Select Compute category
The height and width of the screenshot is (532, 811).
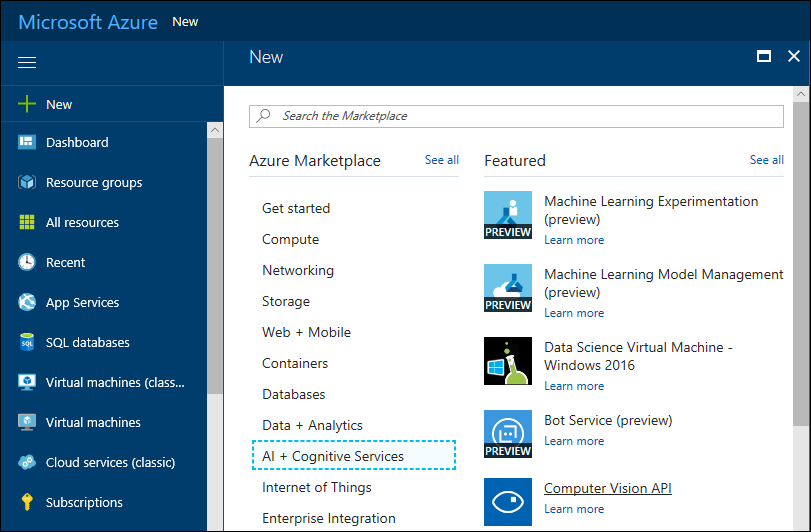[x=291, y=239]
